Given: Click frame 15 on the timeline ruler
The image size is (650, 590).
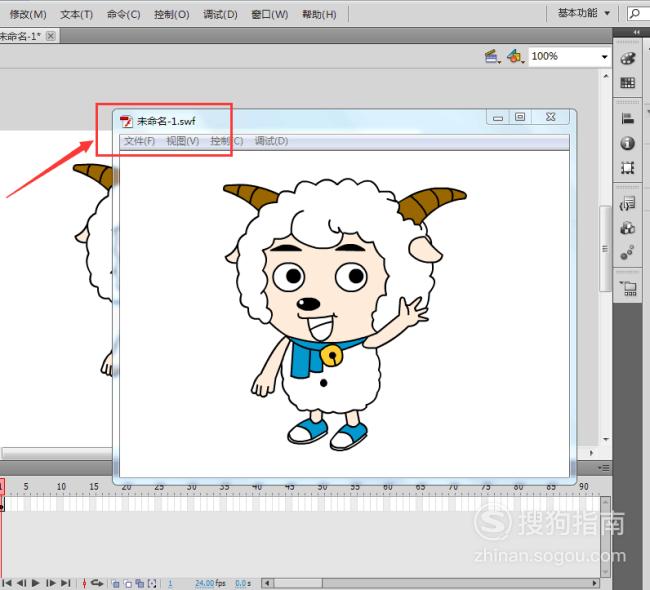Looking at the screenshot, I should pos(94,487).
